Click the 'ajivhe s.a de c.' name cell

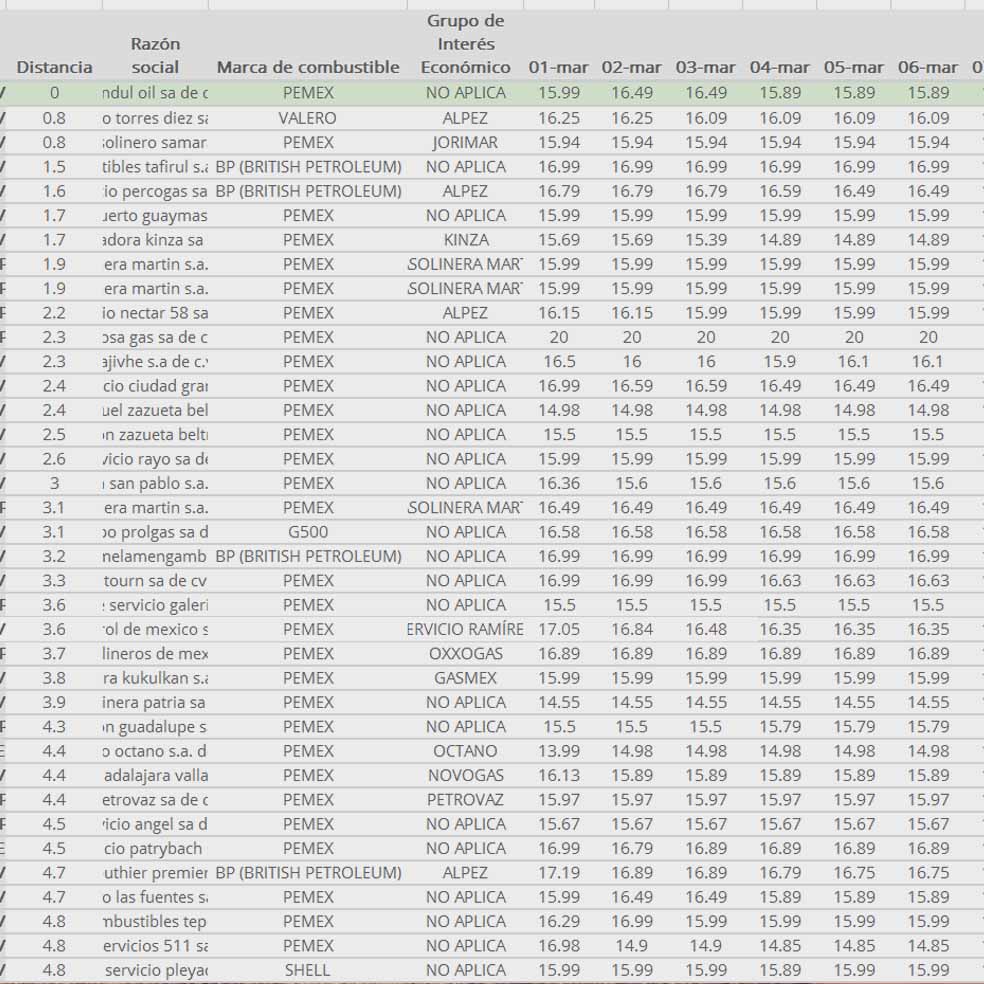pos(156,361)
